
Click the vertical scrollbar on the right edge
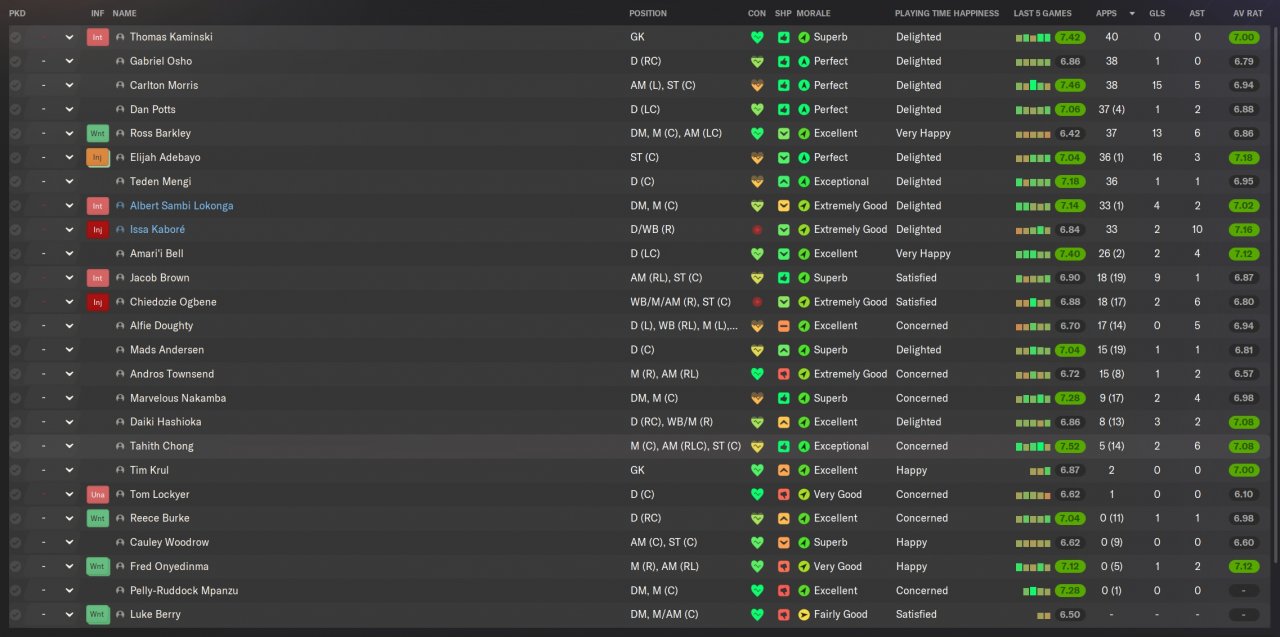(1275, 300)
